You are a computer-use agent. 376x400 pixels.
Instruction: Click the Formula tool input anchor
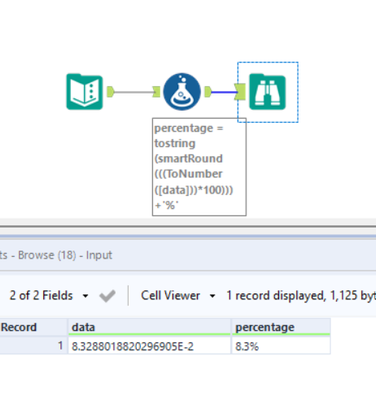click(x=156, y=92)
